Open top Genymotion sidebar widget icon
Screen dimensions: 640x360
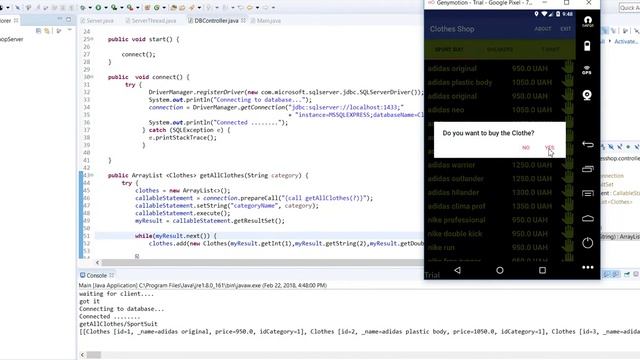point(587,21)
